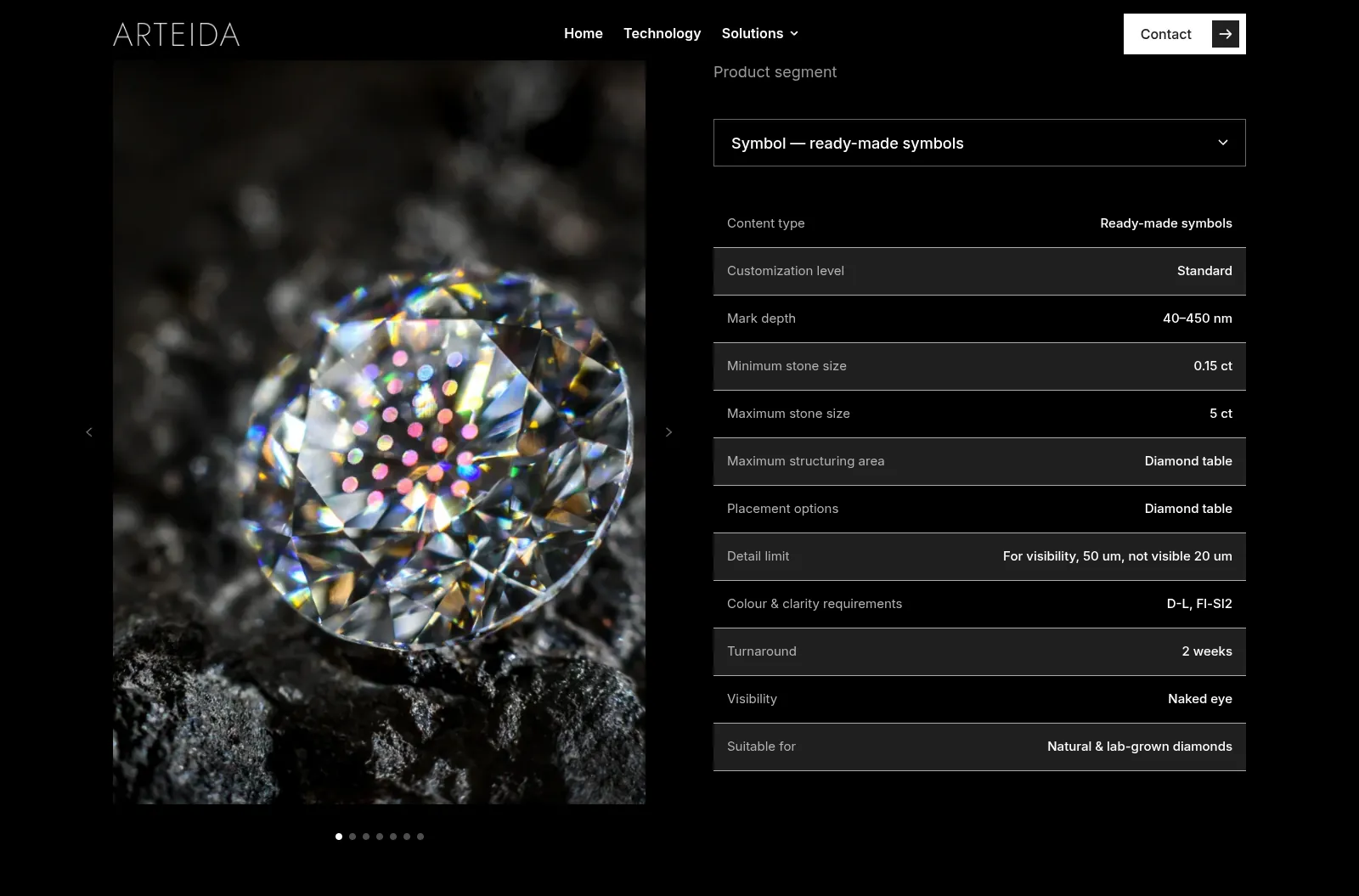Click the "Ready-made symbols" content type value
Screen dimensions: 1359x896
point(1166,223)
